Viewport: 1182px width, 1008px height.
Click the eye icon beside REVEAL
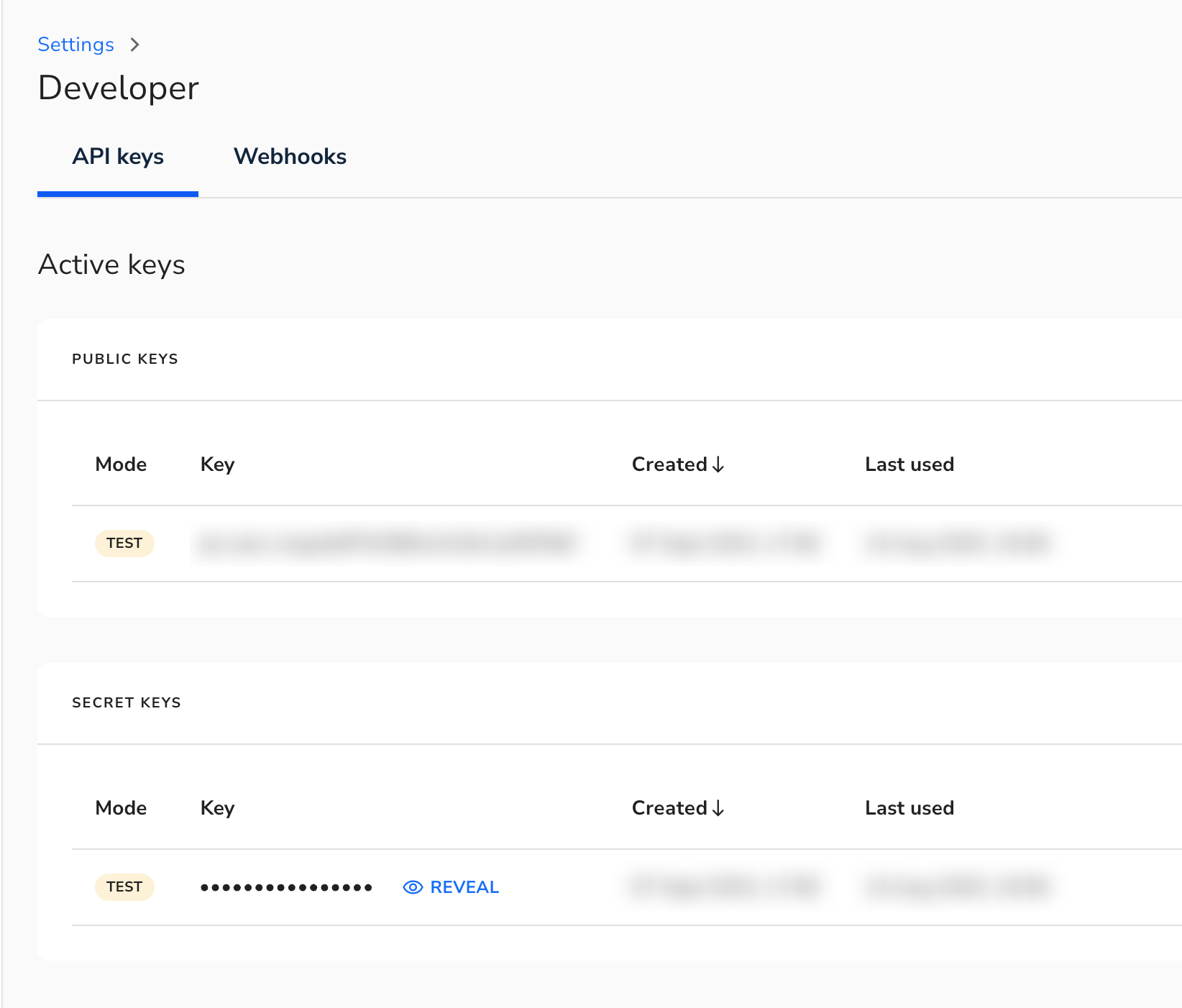pyautogui.click(x=413, y=887)
